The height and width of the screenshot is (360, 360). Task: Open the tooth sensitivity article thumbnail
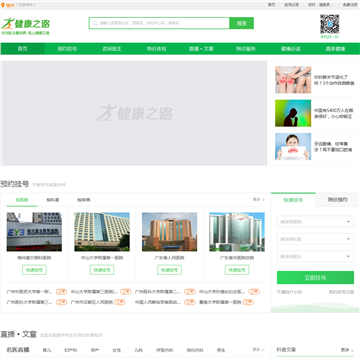coord(293,146)
